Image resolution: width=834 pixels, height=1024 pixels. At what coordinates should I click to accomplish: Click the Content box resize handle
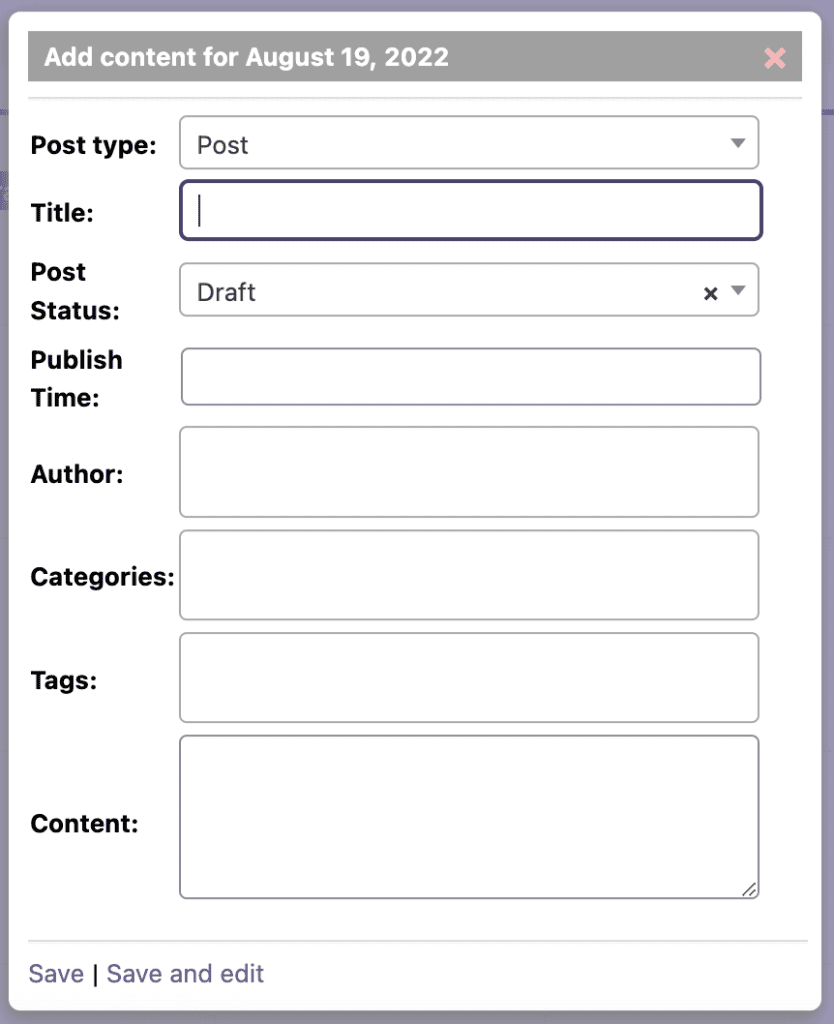pyautogui.click(x=751, y=888)
